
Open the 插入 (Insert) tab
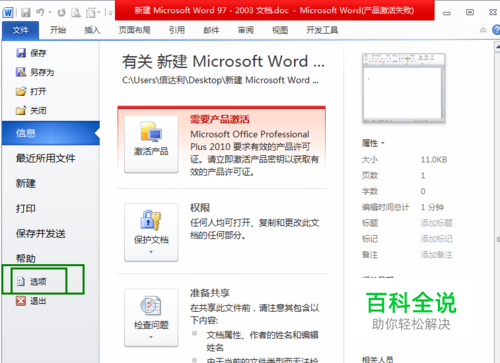[92, 30]
